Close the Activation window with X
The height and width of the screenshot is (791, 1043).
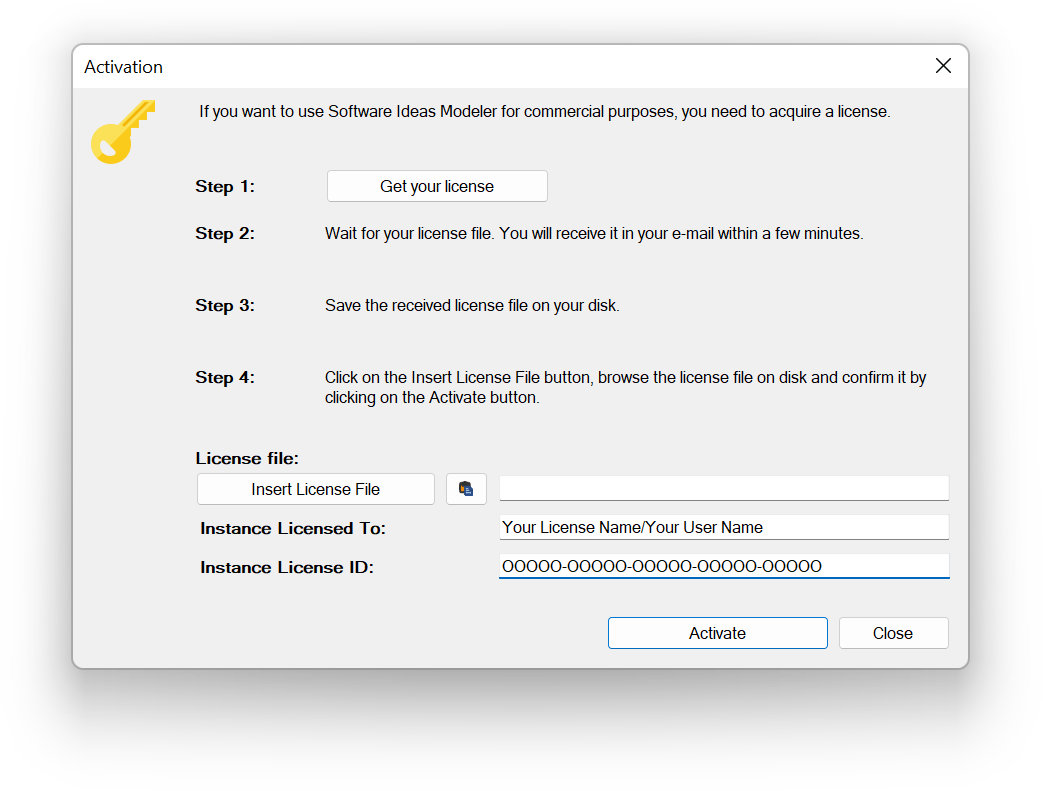(943, 66)
